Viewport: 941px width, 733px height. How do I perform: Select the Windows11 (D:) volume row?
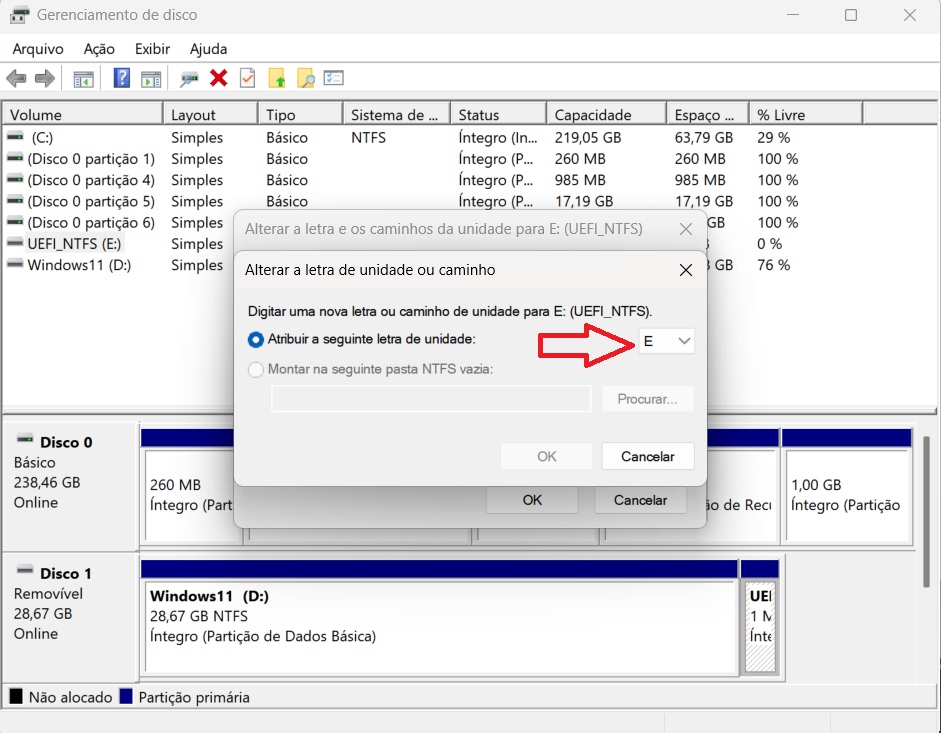(x=80, y=265)
